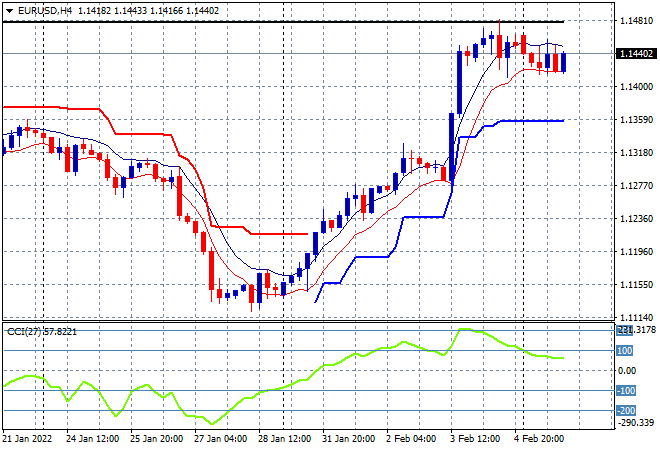Click the 21 Jan 2022 date label
Viewport: 660px width, 450px height.
click(27, 439)
